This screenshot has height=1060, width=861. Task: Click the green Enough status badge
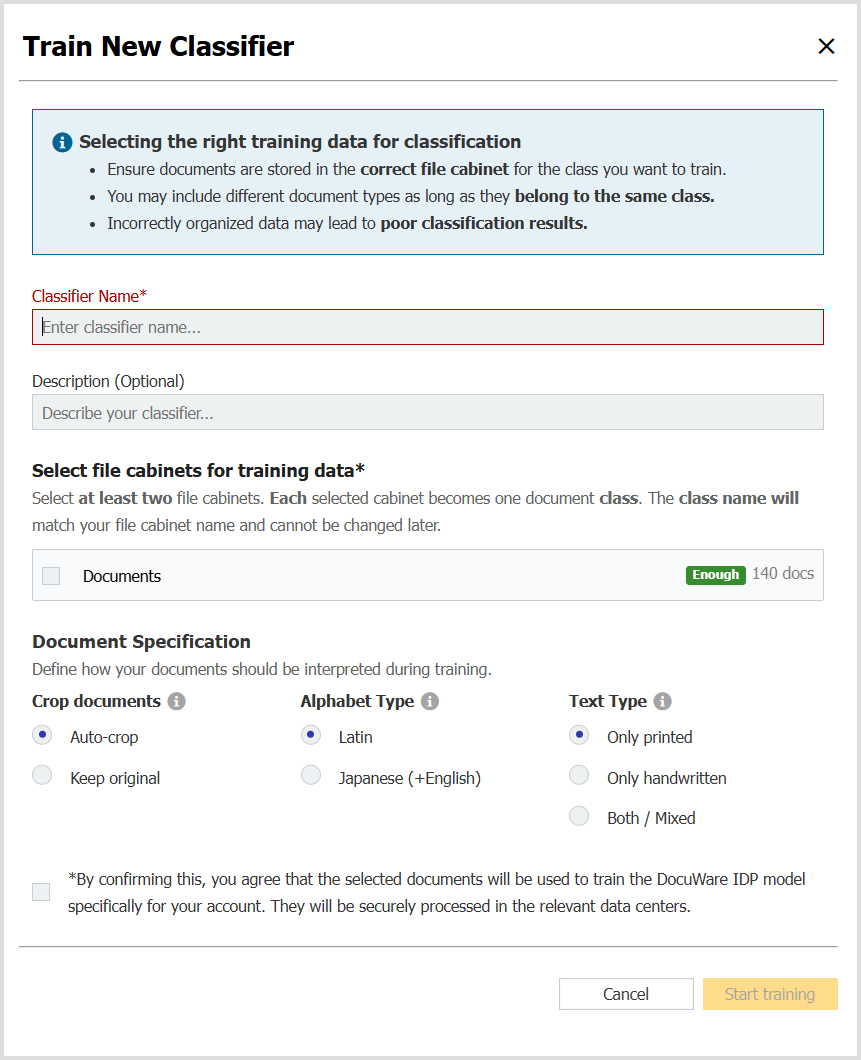715,575
